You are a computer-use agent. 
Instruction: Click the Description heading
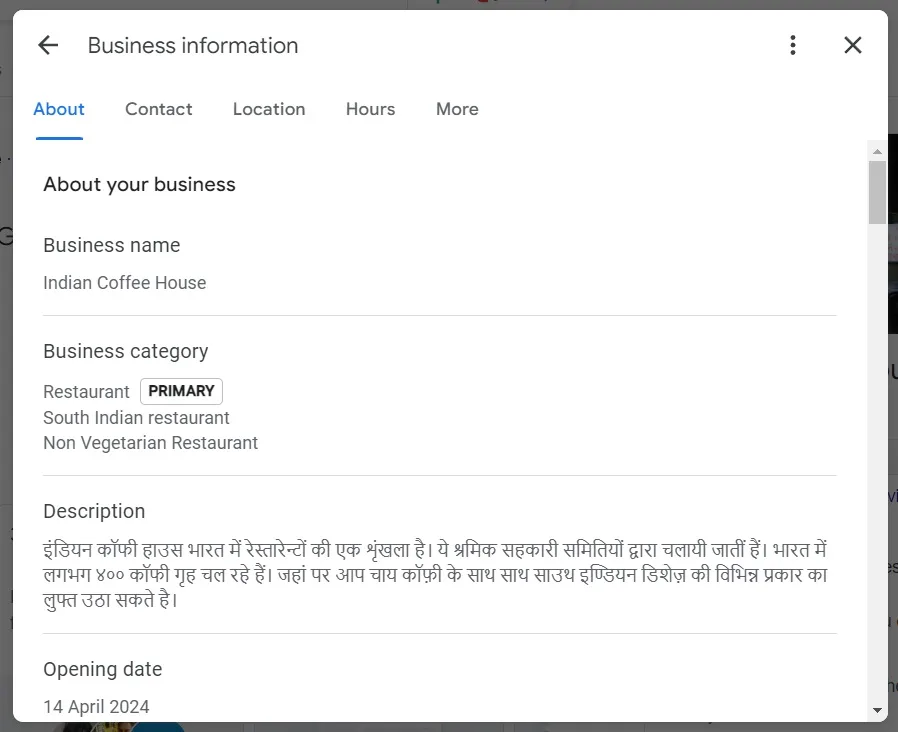point(94,511)
